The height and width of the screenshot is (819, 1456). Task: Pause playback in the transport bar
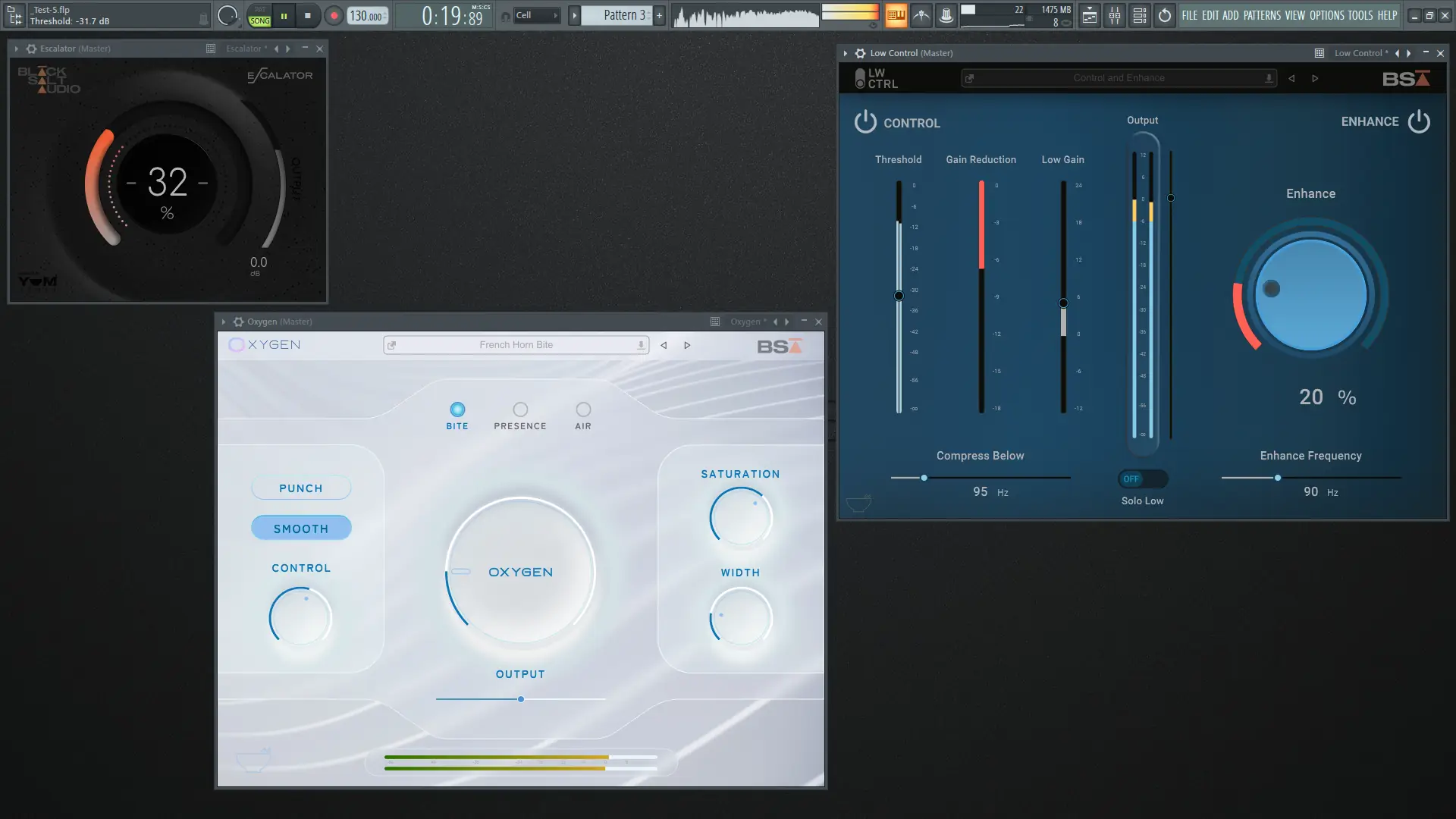(x=284, y=15)
